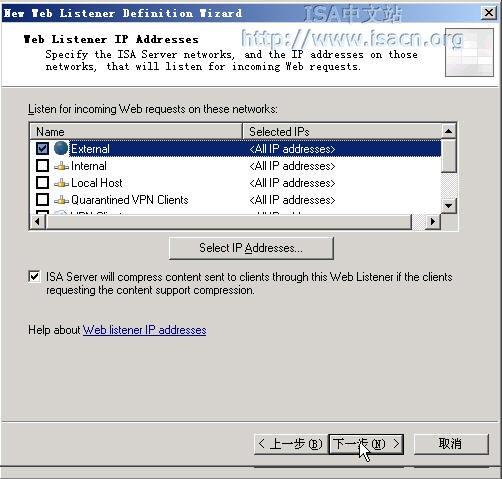Disable the ISA Server compress content checkbox
This screenshot has width=502, height=479.
coord(34,277)
